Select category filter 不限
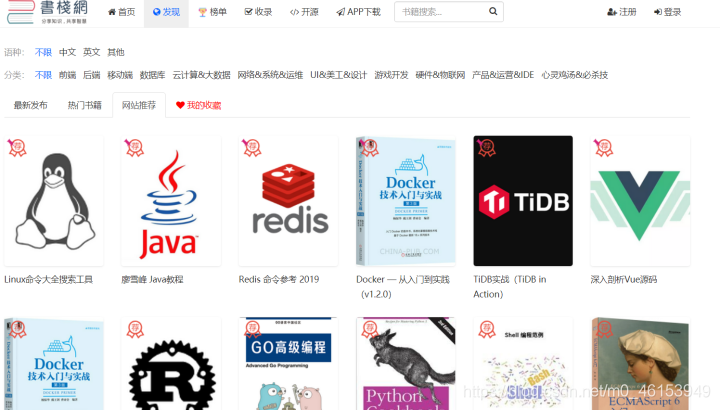The width and height of the screenshot is (720, 410). coord(43,75)
